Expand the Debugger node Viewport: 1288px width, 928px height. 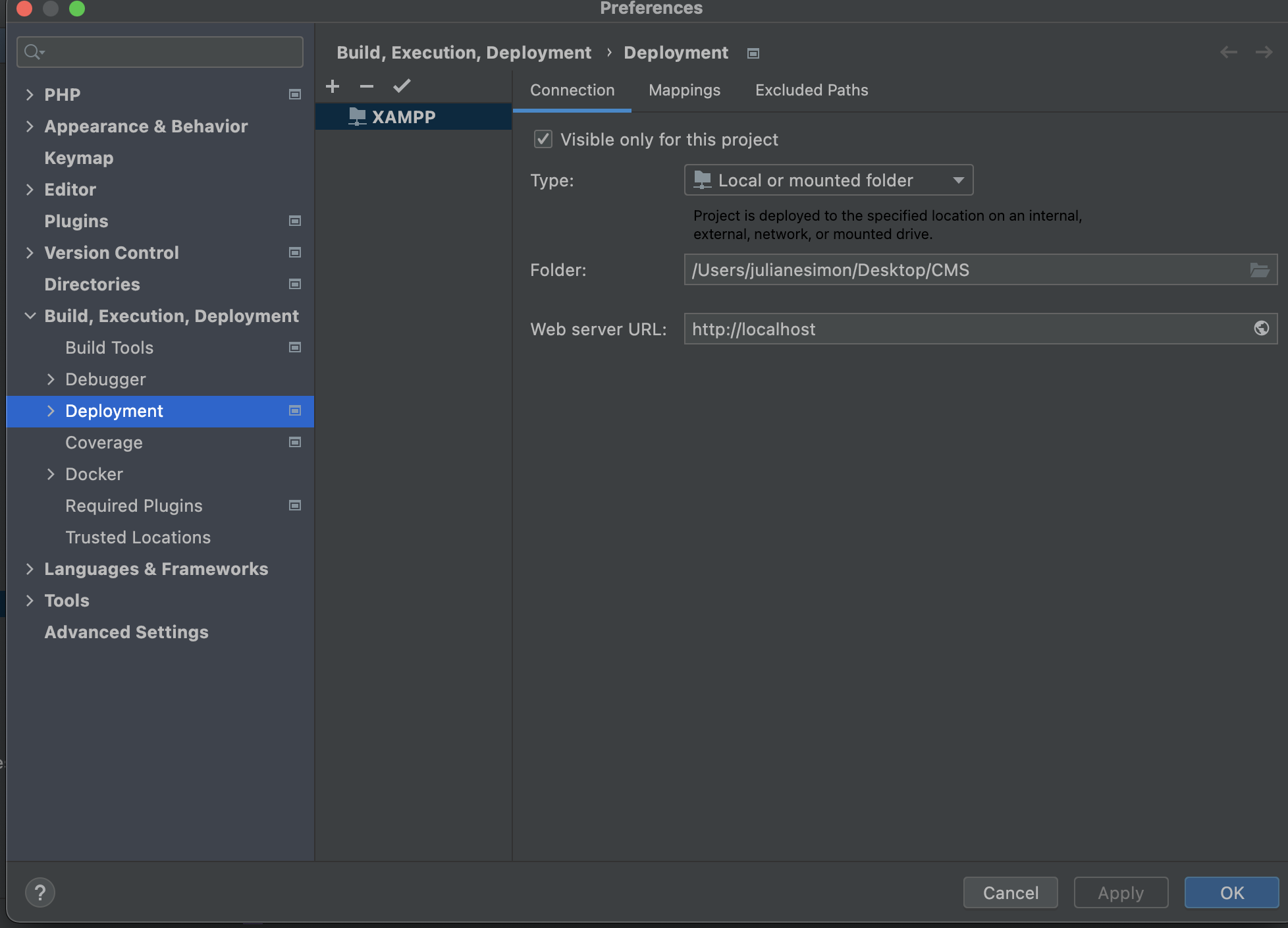pos(51,379)
